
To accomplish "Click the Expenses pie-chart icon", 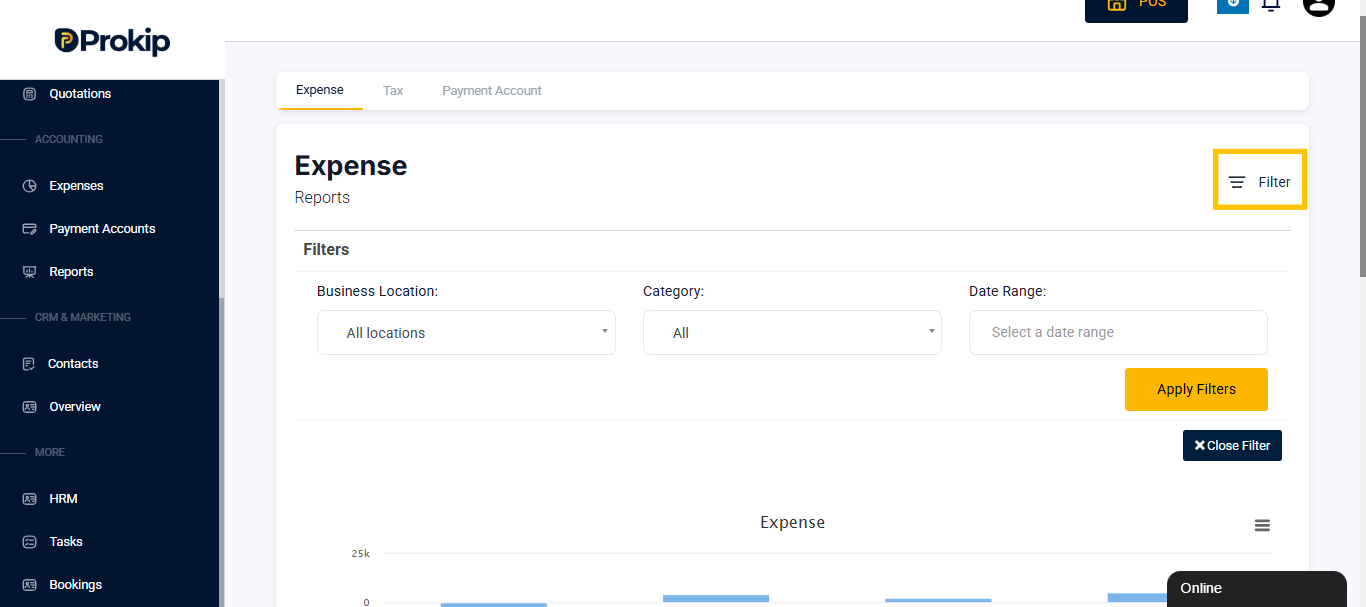I will 29,186.
